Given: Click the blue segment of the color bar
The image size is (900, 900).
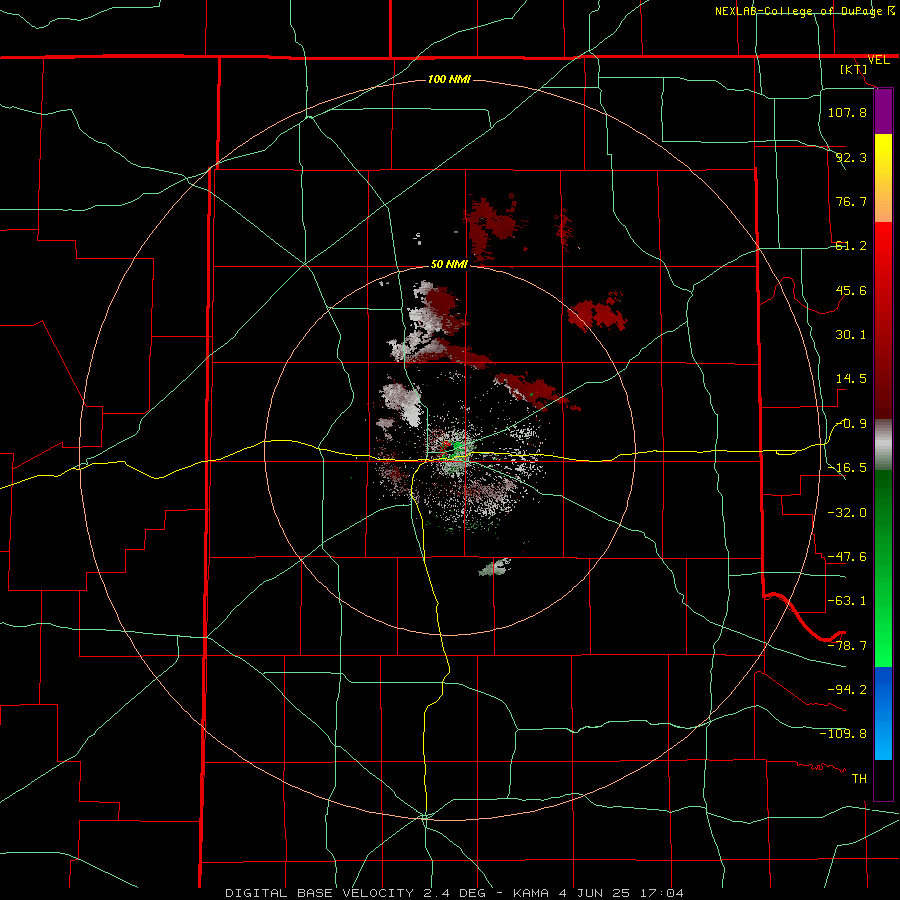Looking at the screenshot, I should [x=883, y=713].
